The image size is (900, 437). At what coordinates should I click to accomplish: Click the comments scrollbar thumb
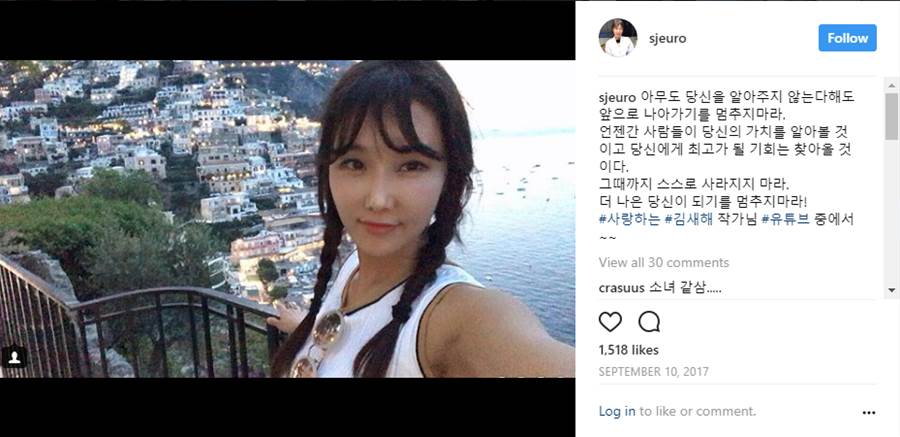click(x=891, y=117)
